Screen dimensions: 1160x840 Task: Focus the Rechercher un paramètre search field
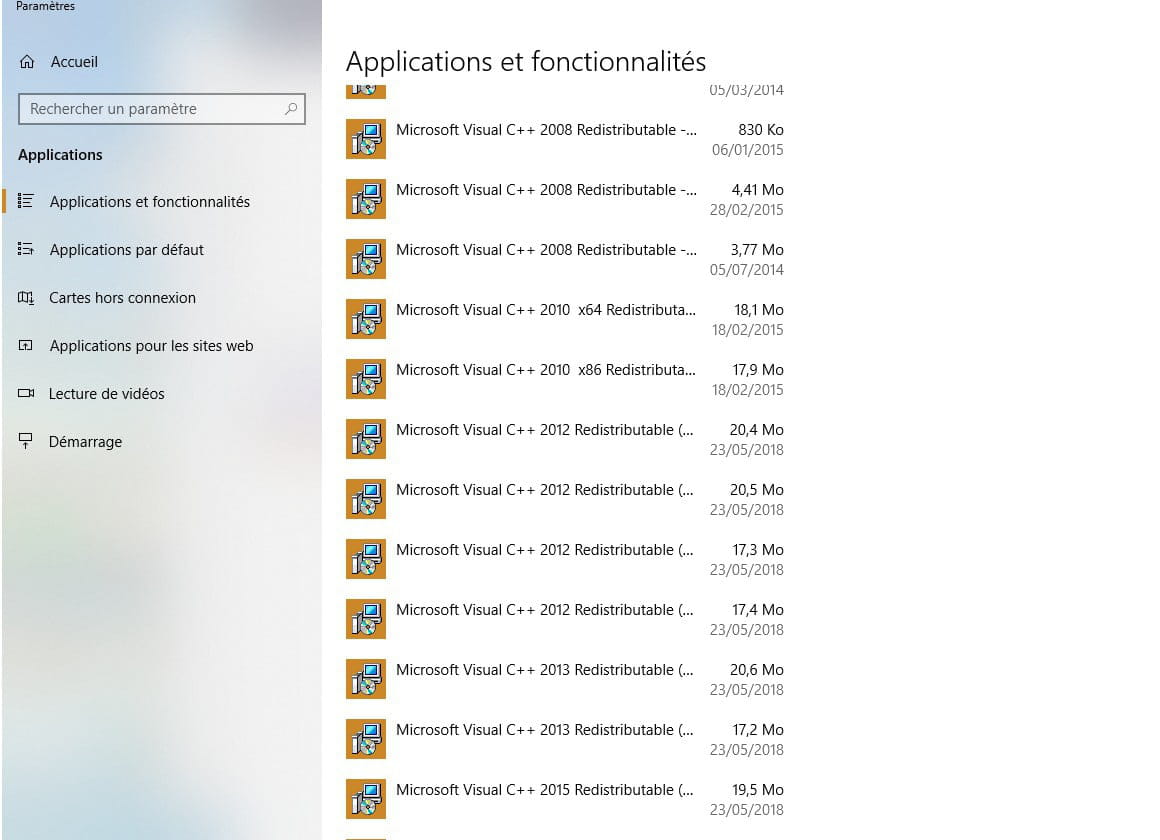pyautogui.click(x=161, y=109)
